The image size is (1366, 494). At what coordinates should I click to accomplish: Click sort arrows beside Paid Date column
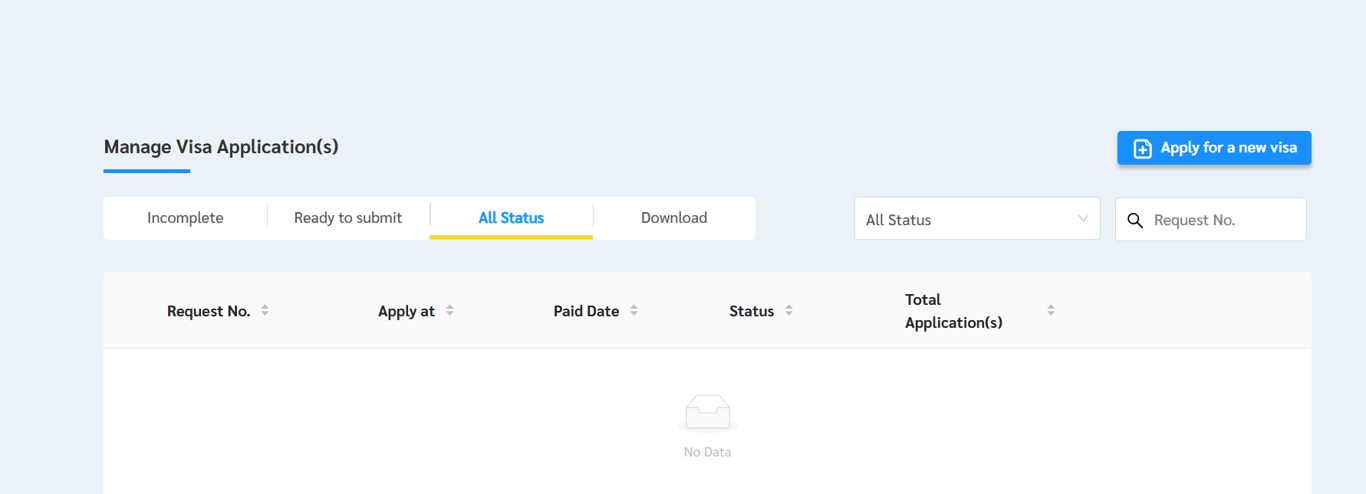pos(634,311)
